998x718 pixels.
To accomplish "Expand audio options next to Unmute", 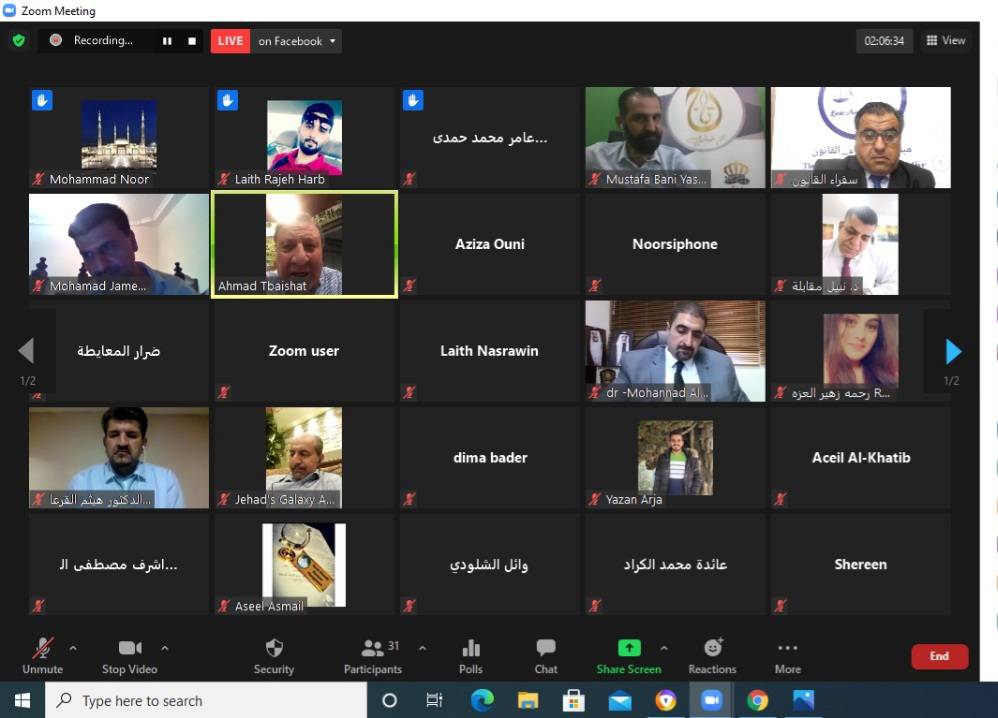I will pos(71,647).
